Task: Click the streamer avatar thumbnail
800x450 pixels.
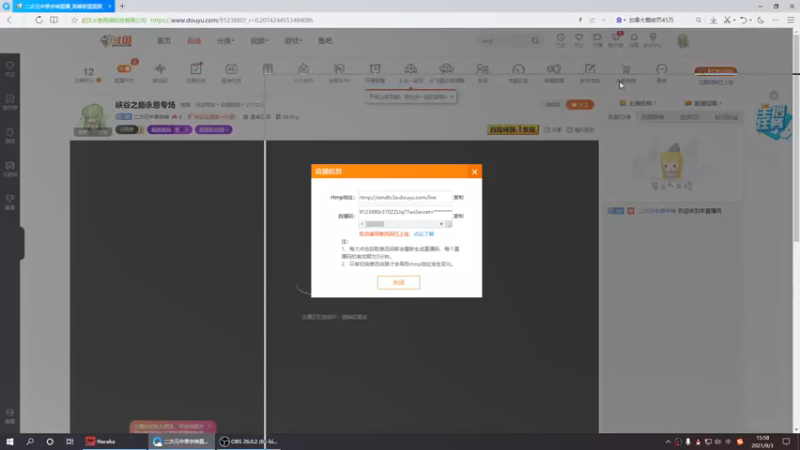Action: [x=93, y=119]
